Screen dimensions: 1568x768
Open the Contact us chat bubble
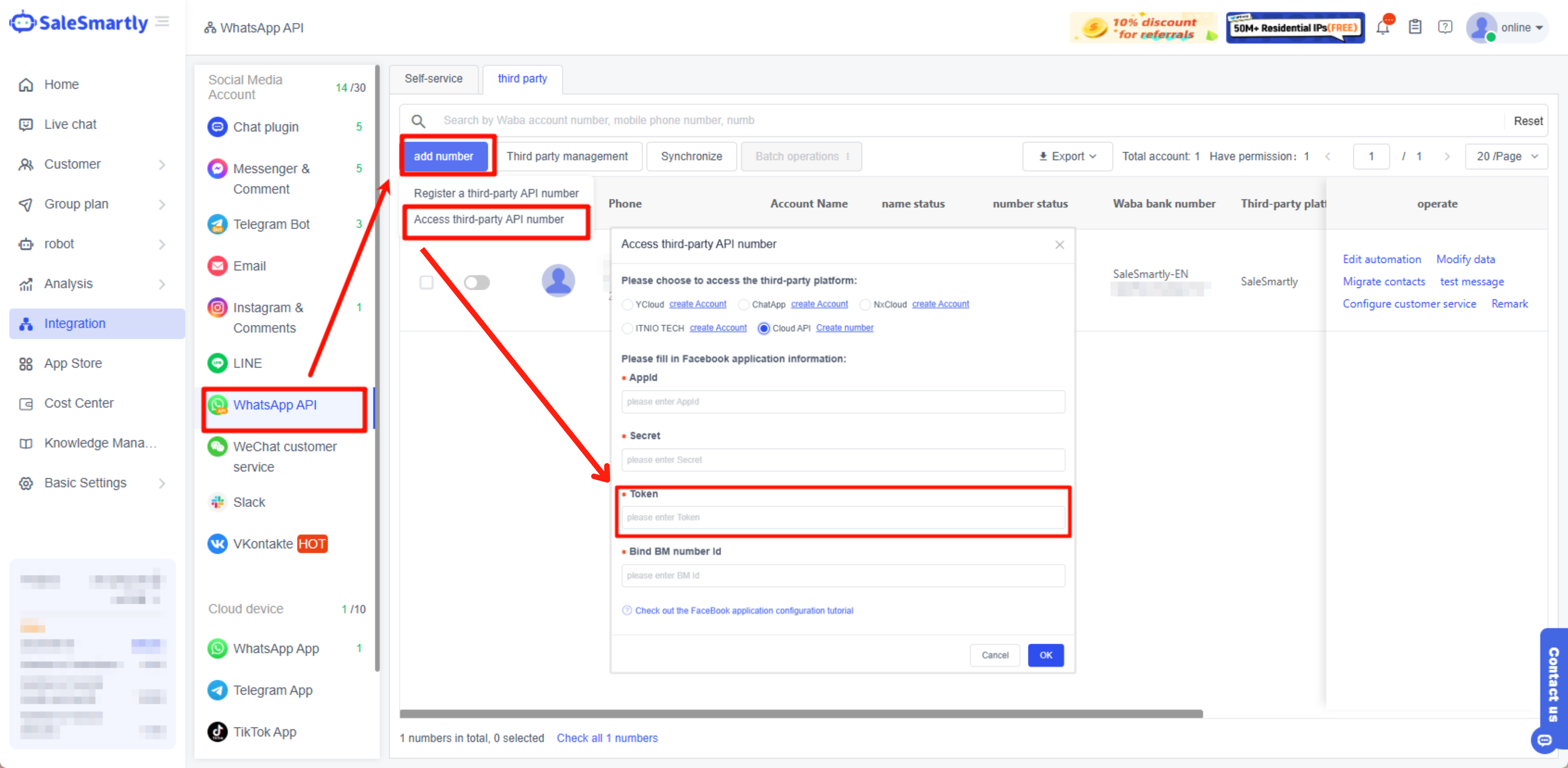[1544, 740]
